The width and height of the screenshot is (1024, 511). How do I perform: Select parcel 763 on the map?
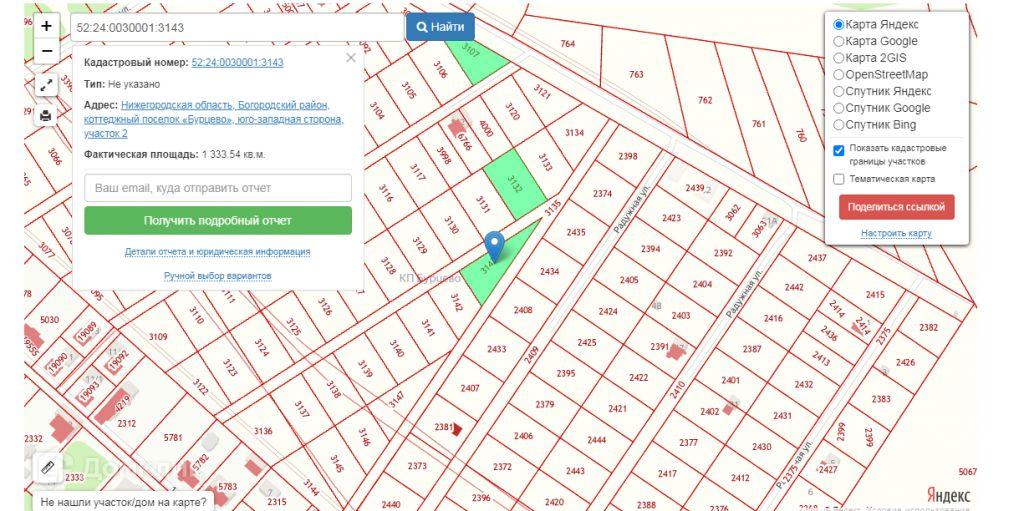(x=637, y=74)
